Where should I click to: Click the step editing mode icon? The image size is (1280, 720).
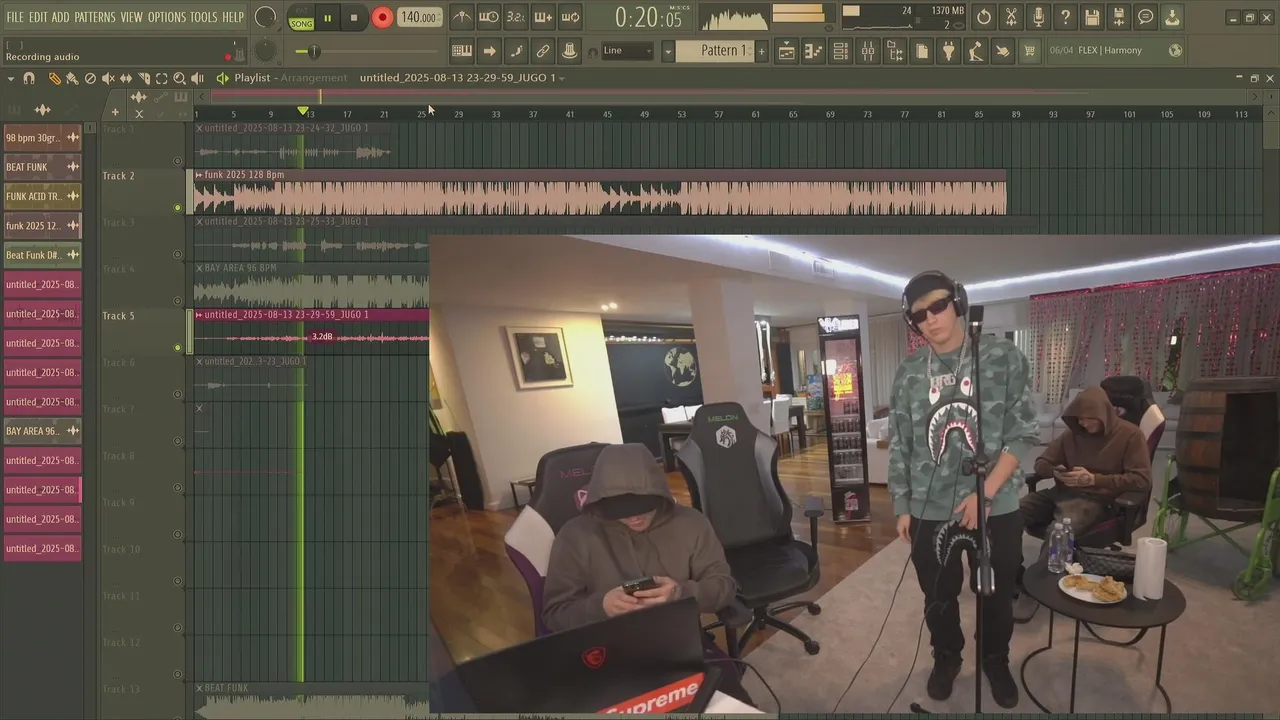tap(516, 51)
